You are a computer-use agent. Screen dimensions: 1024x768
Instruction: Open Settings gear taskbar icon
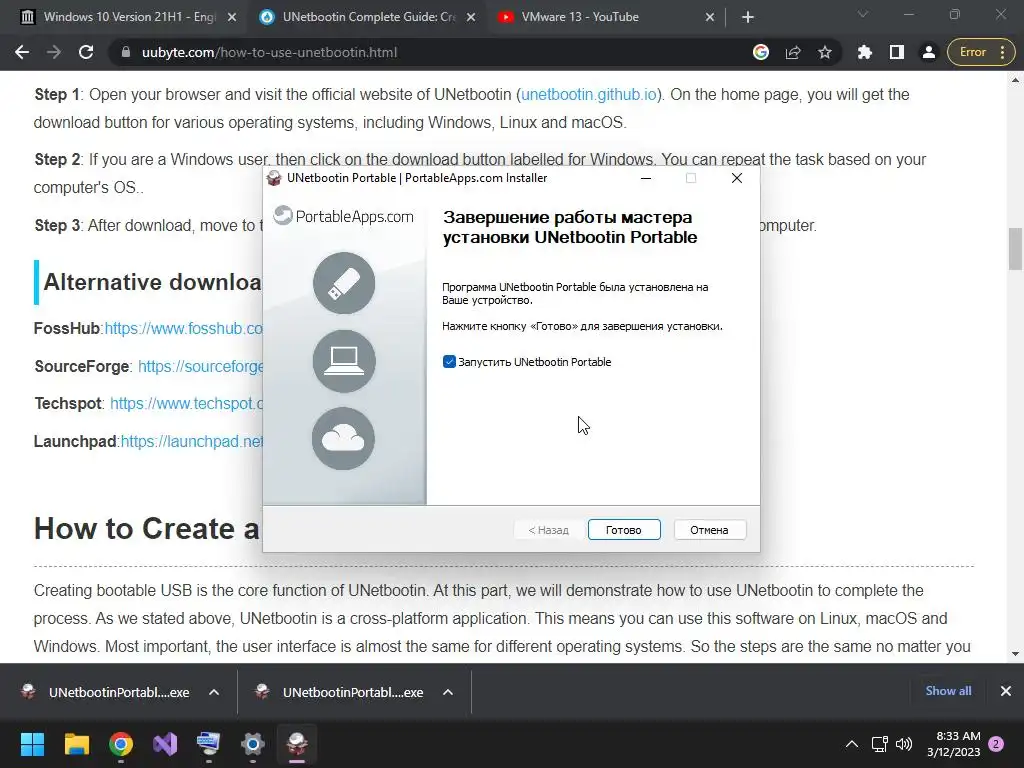pyautogui.click(x=253, y=744)
